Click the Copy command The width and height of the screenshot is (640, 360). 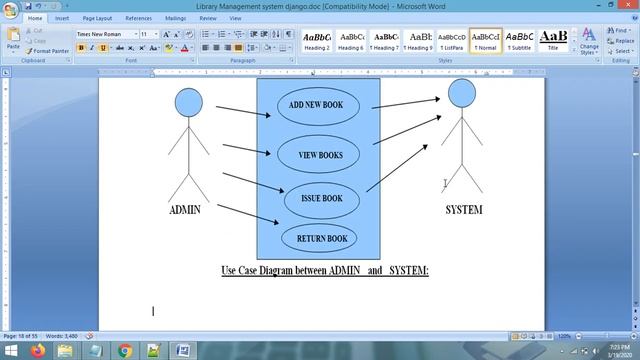tap(36, 41)
